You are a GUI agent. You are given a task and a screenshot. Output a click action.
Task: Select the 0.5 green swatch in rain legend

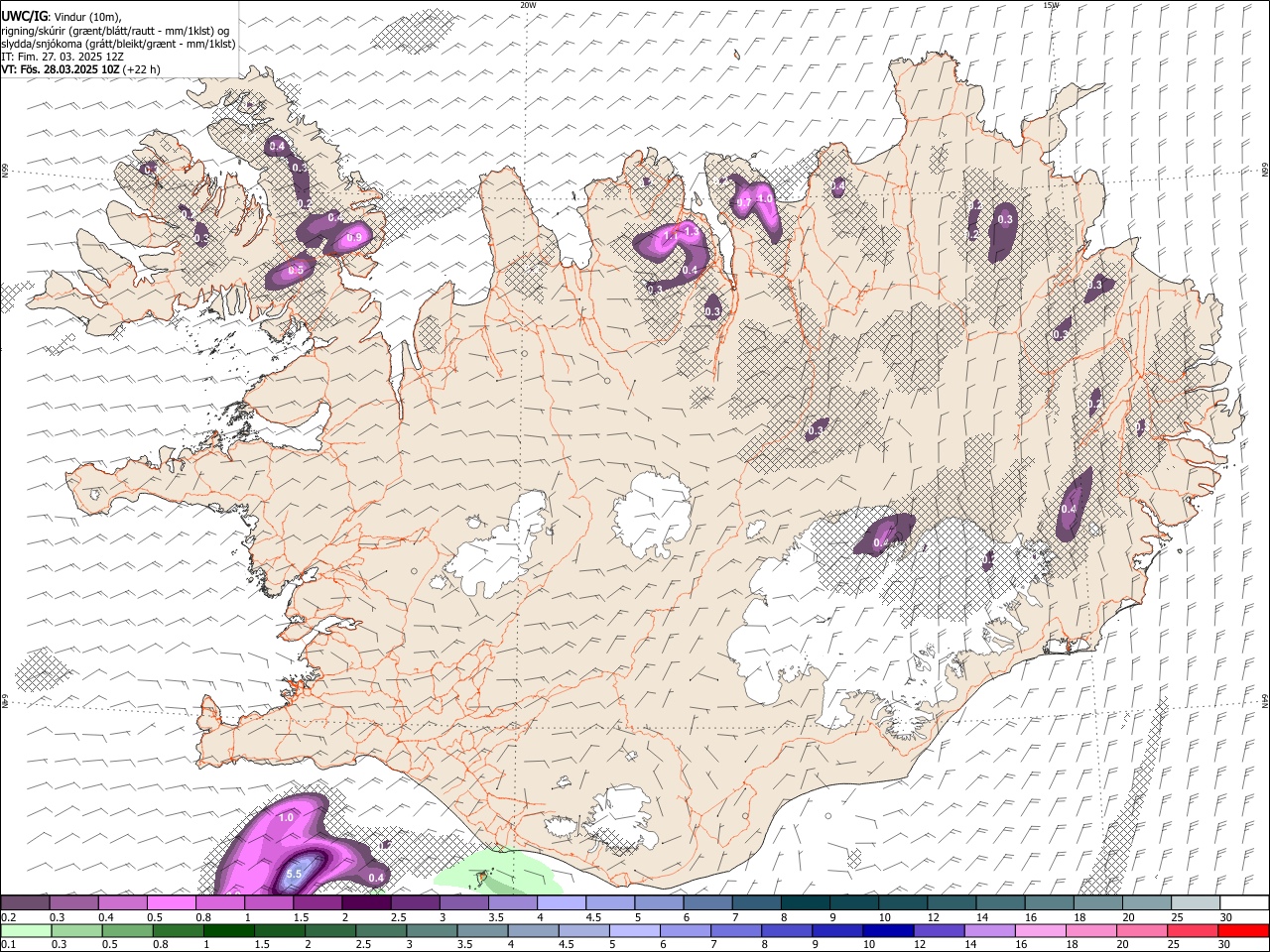127,930
